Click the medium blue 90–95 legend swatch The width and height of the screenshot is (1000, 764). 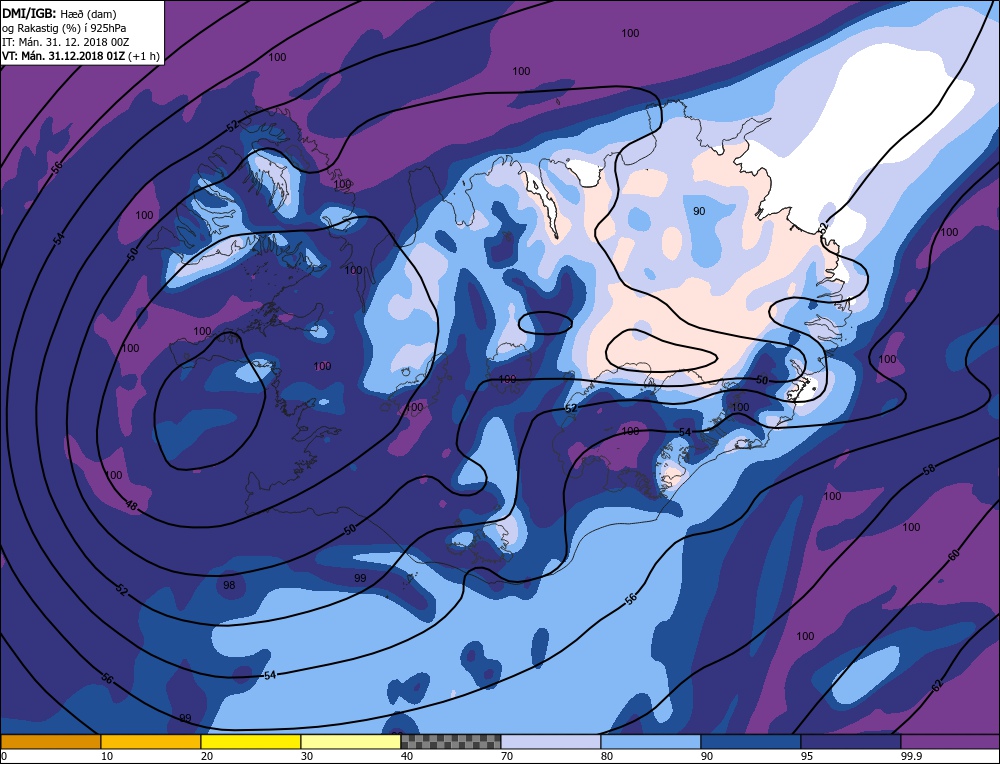tap(751, 741)
